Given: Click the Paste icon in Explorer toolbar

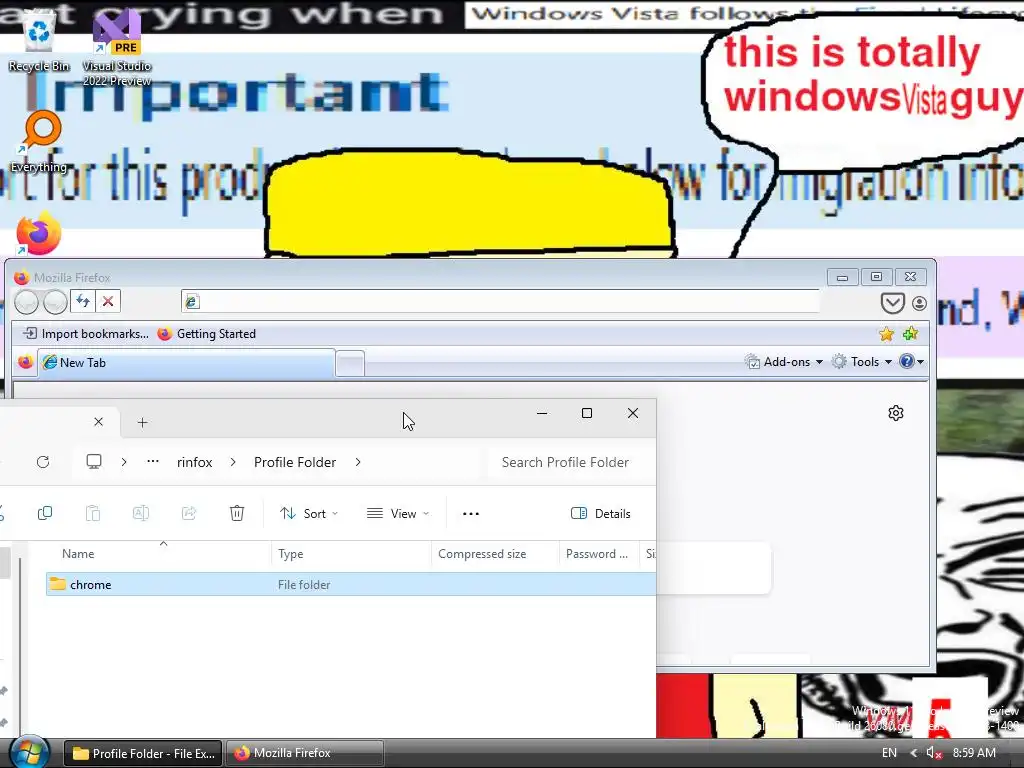Looking at the screenshot, I should click(93, 513).
